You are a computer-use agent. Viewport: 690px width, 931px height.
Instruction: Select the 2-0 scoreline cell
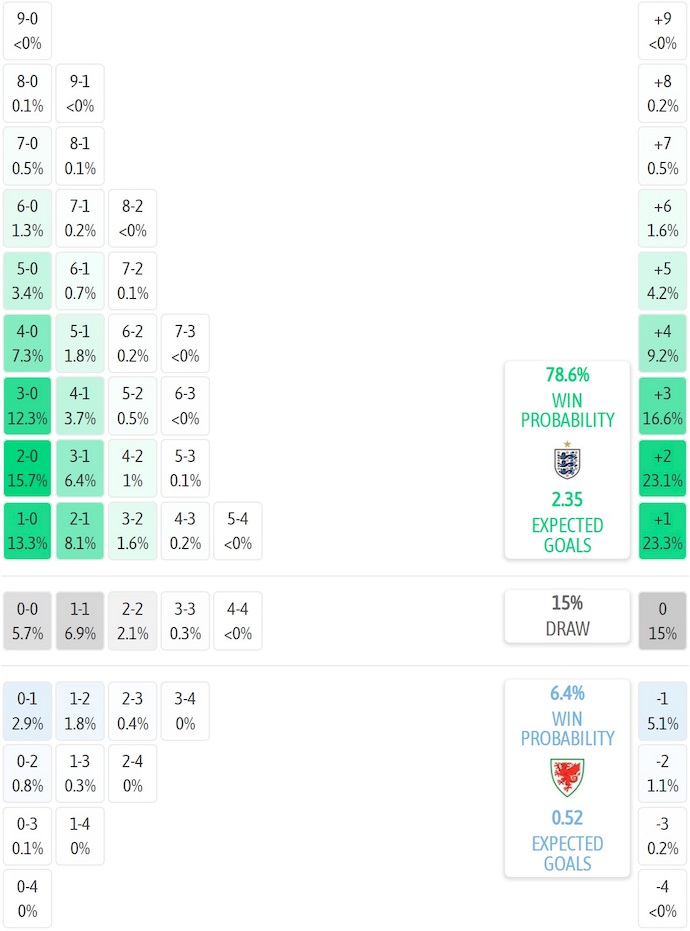click(28, 468)
